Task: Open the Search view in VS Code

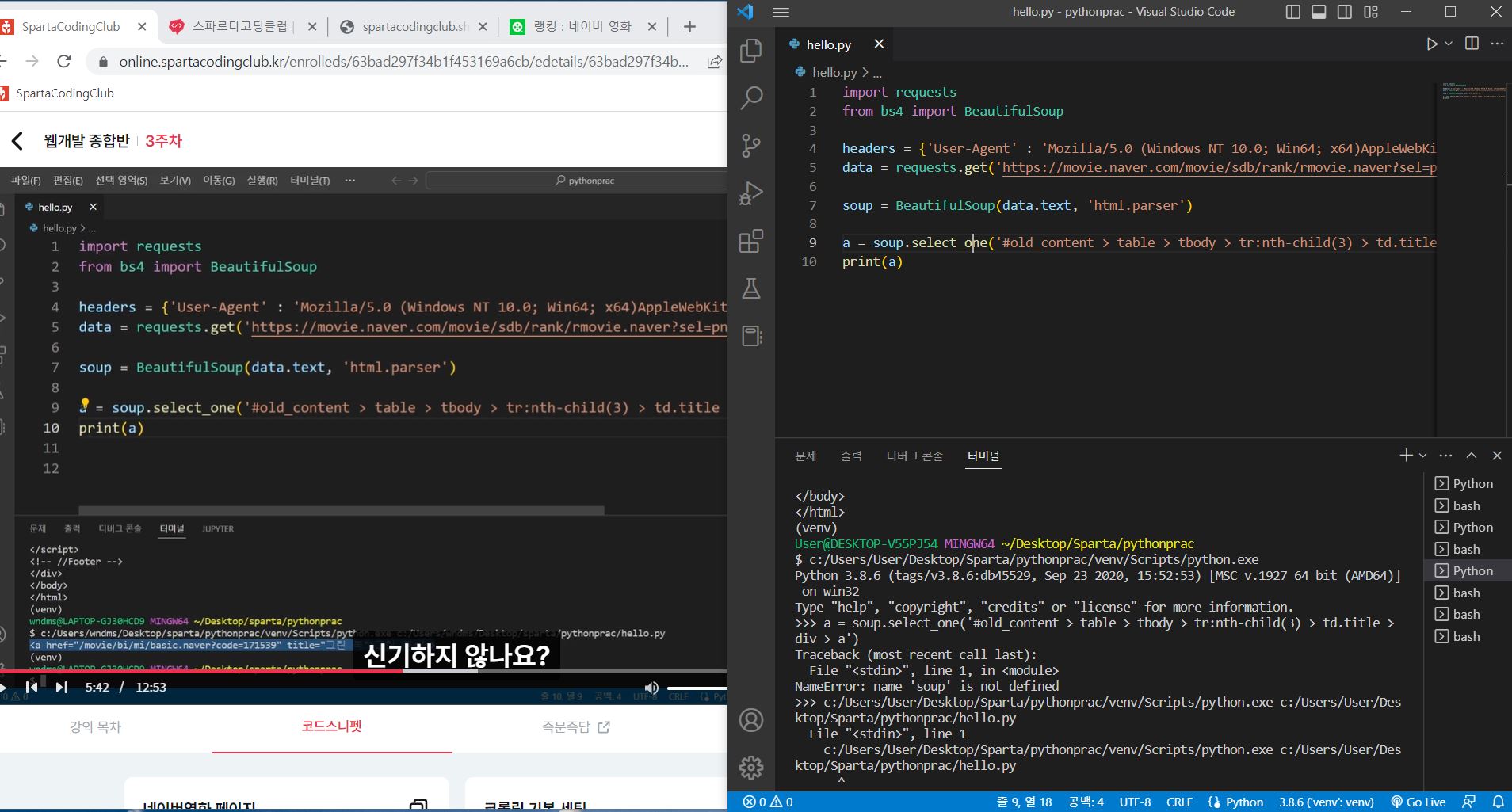Action: pos(750,97)
